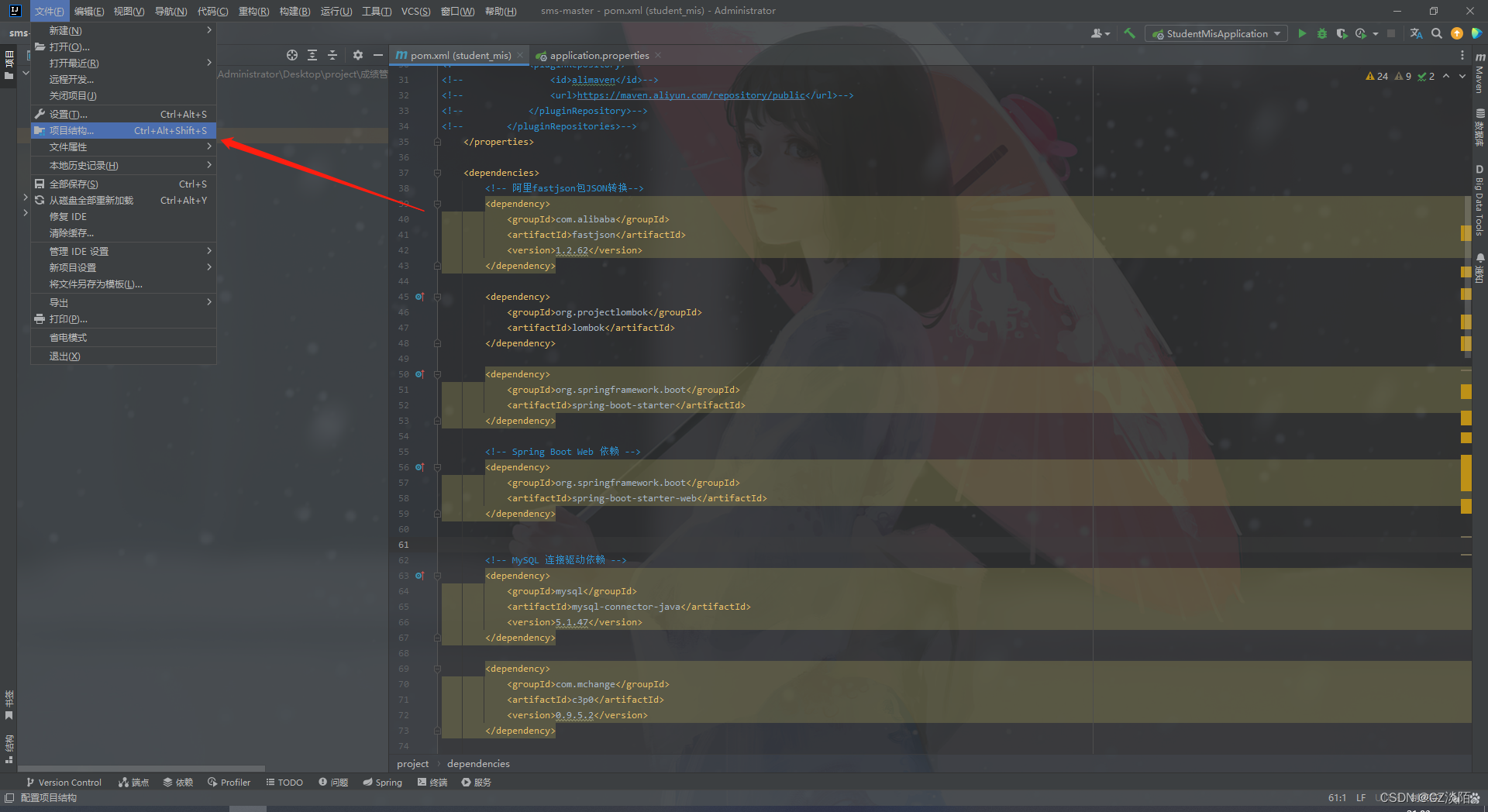Screen dimensions: 1488x812
Task: Collapse all nodes with the collapse icon
Action: point(332,55)
